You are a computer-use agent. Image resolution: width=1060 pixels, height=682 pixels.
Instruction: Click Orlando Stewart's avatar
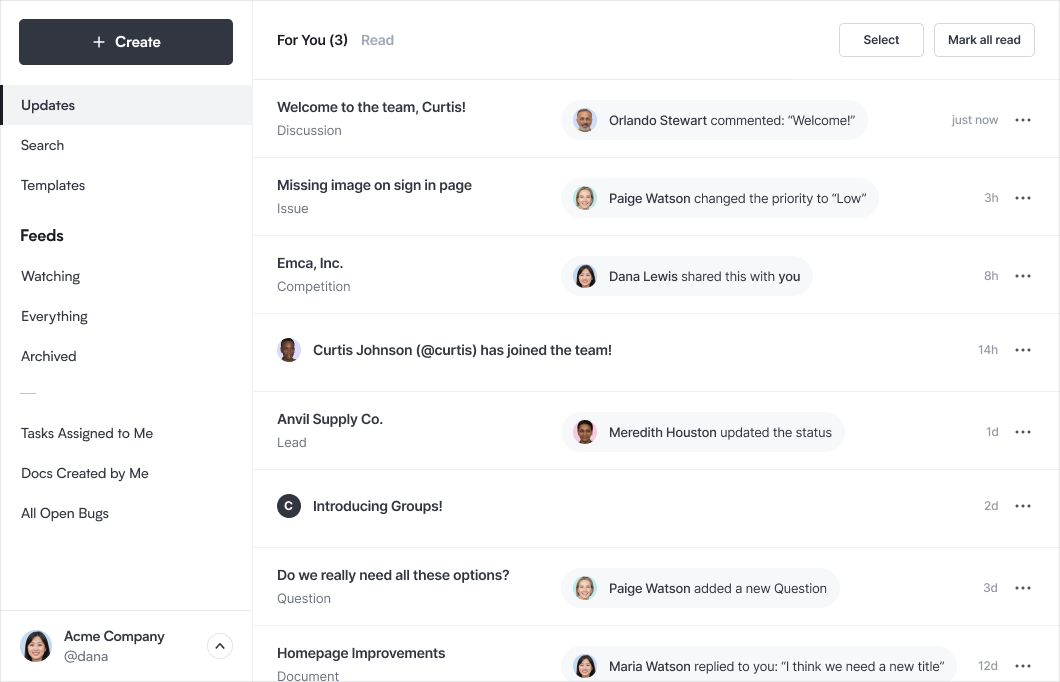click(585, 120)
